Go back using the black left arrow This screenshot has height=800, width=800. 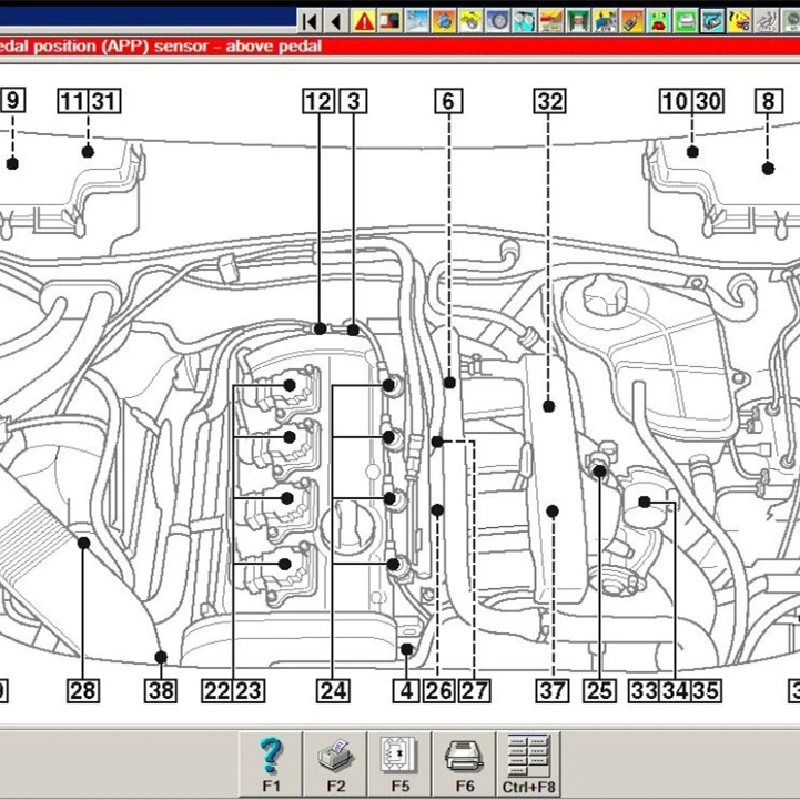click(336, 21)
